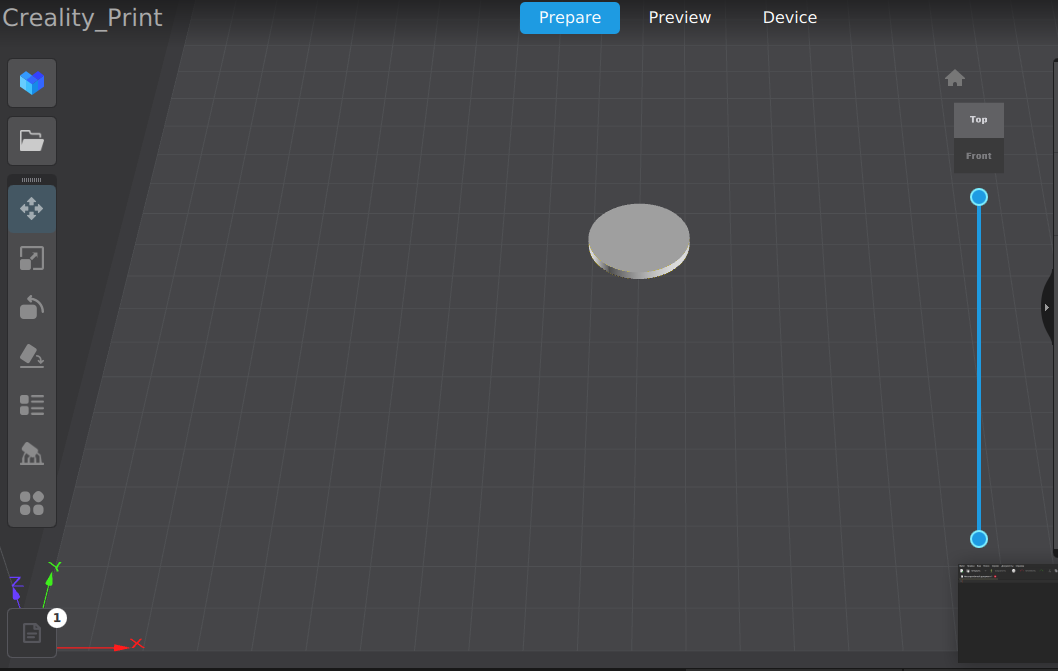Select the Lay Flat tool icon
1058x671 pixels.
(32, 356)
